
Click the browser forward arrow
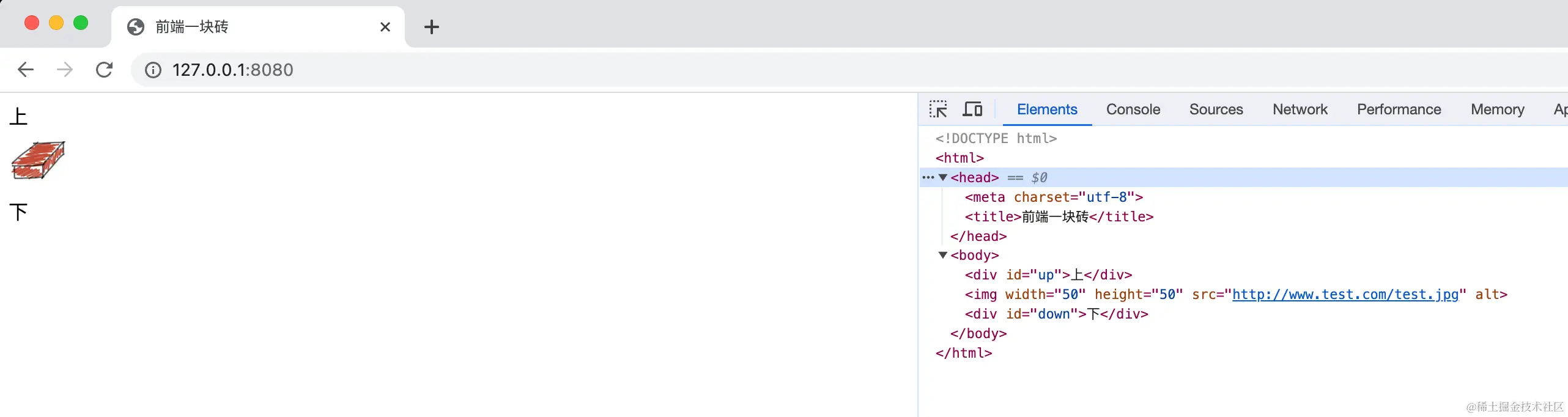click(x=64, y=70)
